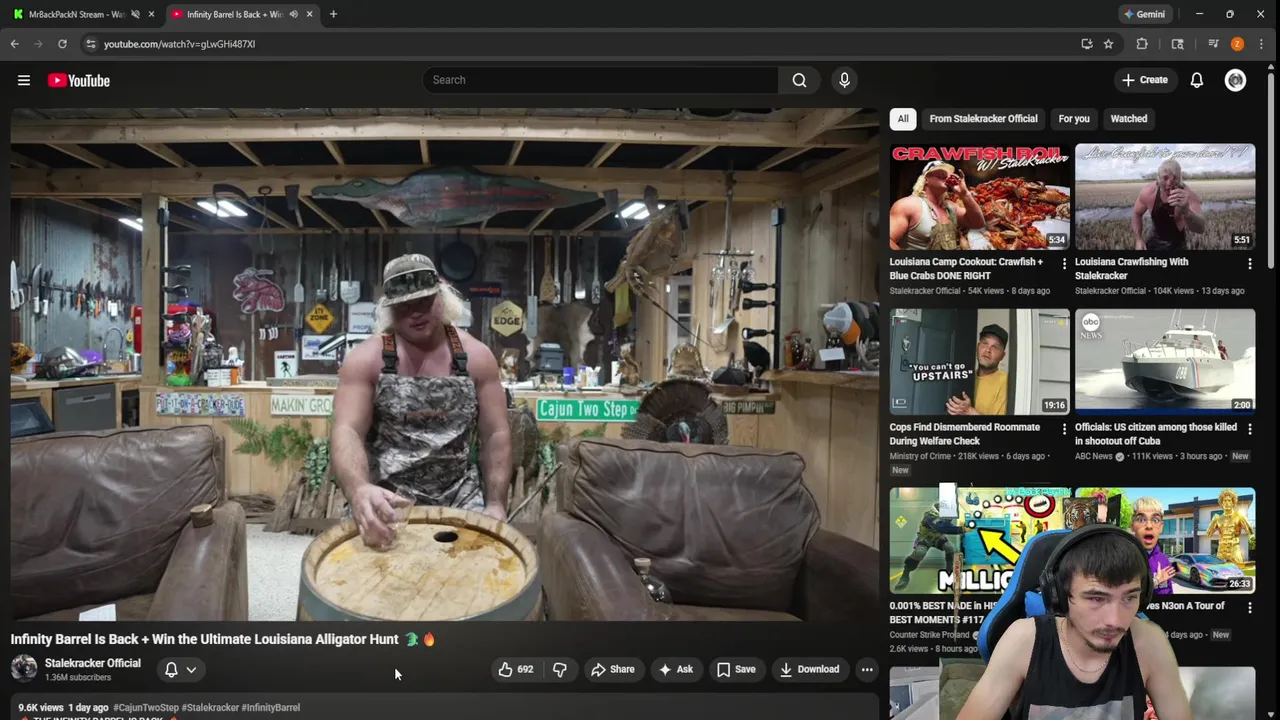1280x720 pixels.
Task: Open the notifications bell in the header
Action: click(x=1196, y=80)
